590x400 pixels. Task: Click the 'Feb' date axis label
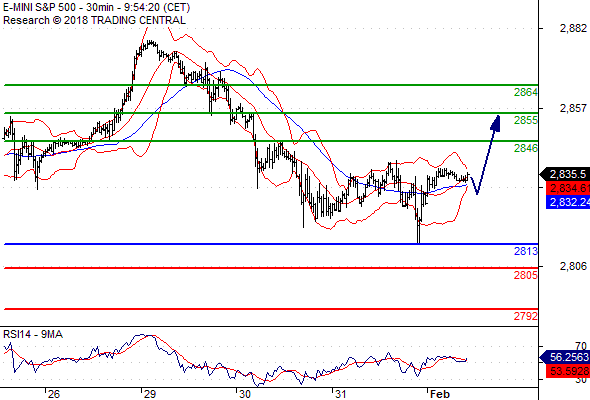pos(439,394)
